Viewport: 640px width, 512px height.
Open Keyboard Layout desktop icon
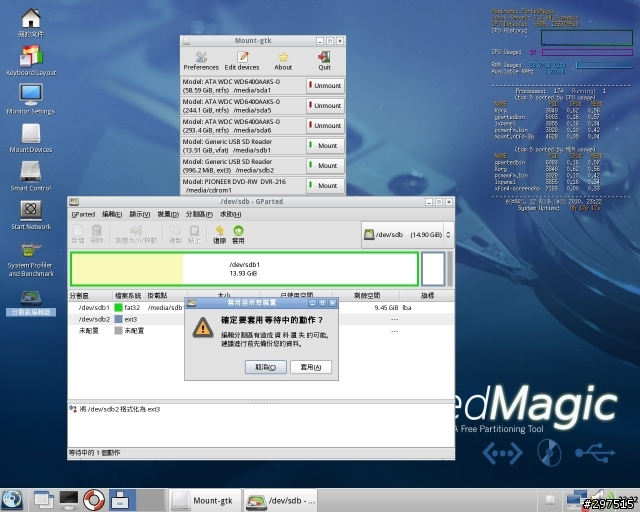point(31,61)
